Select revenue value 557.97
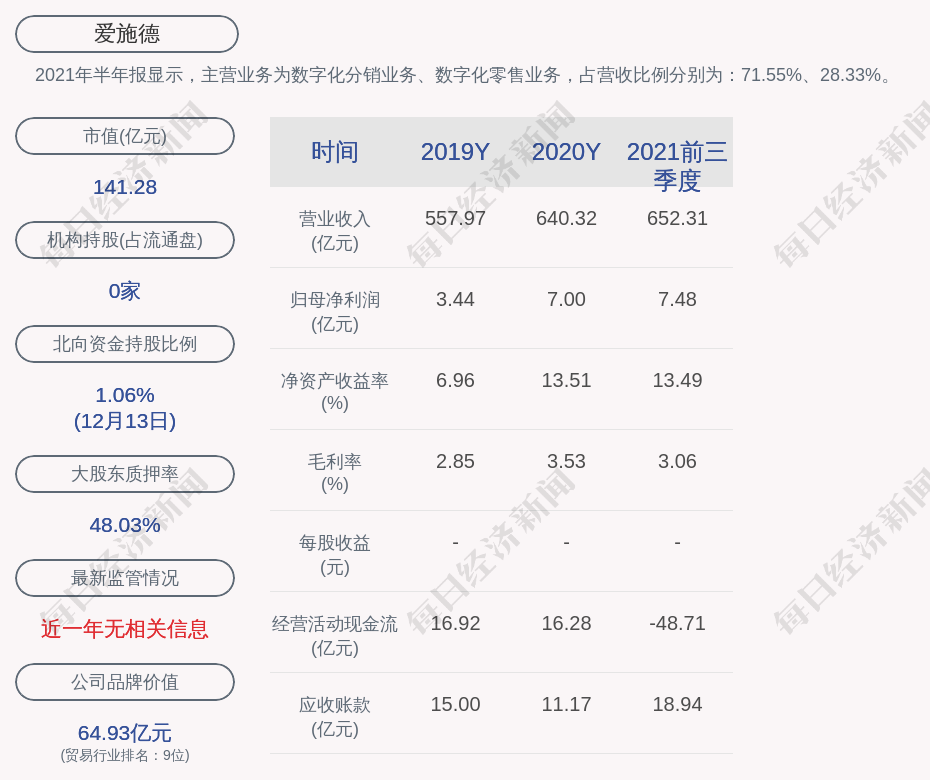930x780 pixels. click(455, 218)
